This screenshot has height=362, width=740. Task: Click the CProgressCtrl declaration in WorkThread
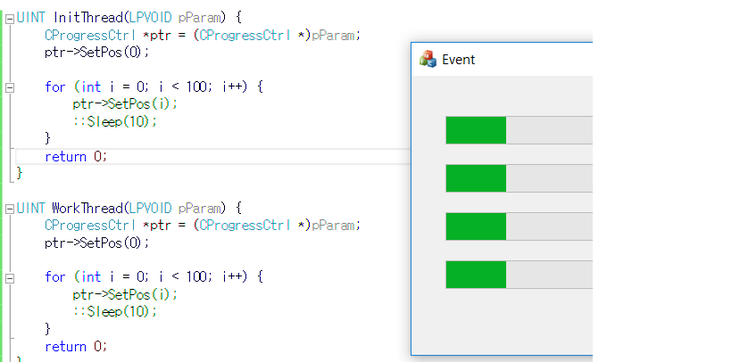pos(202,225)
